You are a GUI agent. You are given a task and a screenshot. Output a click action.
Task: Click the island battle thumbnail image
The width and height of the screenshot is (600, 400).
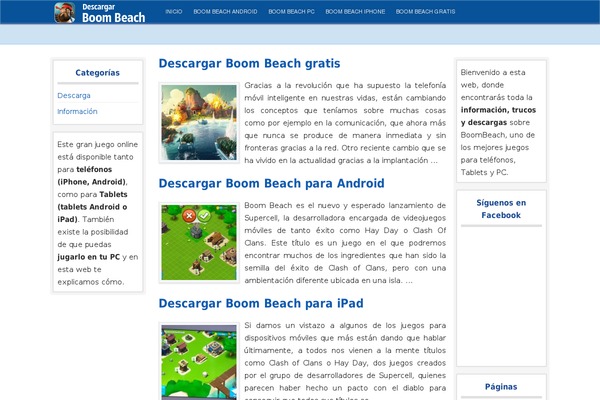pos(199,122)
